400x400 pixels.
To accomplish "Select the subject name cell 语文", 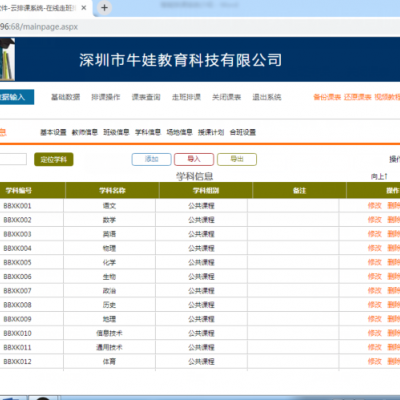I will [109, 206].
